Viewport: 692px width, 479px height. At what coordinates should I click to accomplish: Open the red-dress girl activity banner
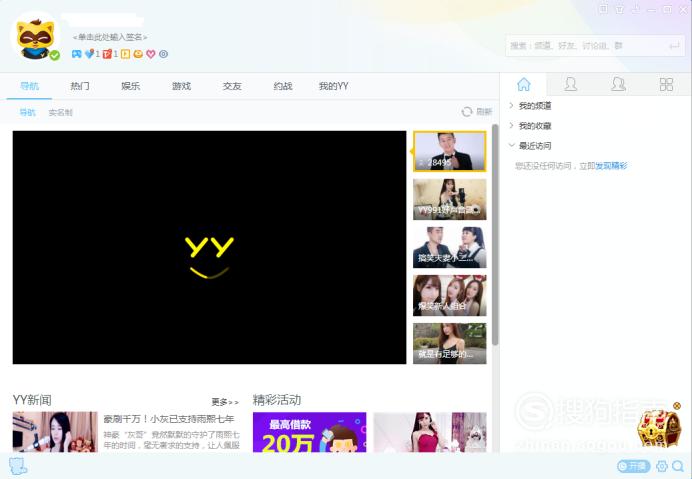point(430,432)
